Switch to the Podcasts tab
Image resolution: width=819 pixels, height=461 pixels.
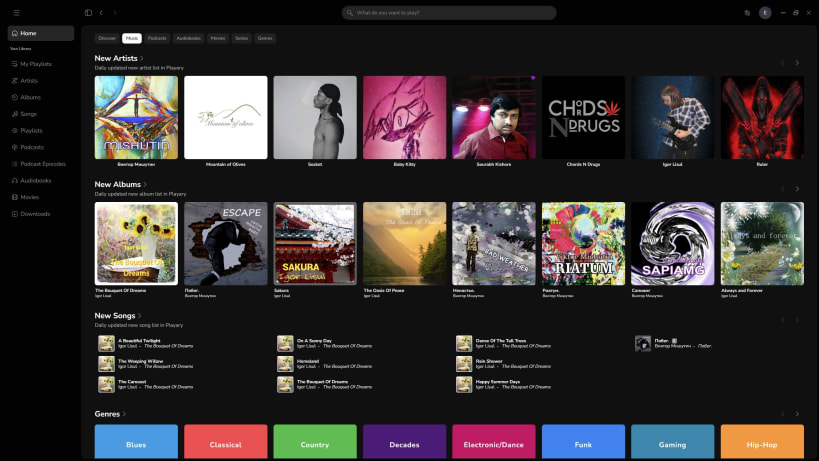(x=157, y=38)
